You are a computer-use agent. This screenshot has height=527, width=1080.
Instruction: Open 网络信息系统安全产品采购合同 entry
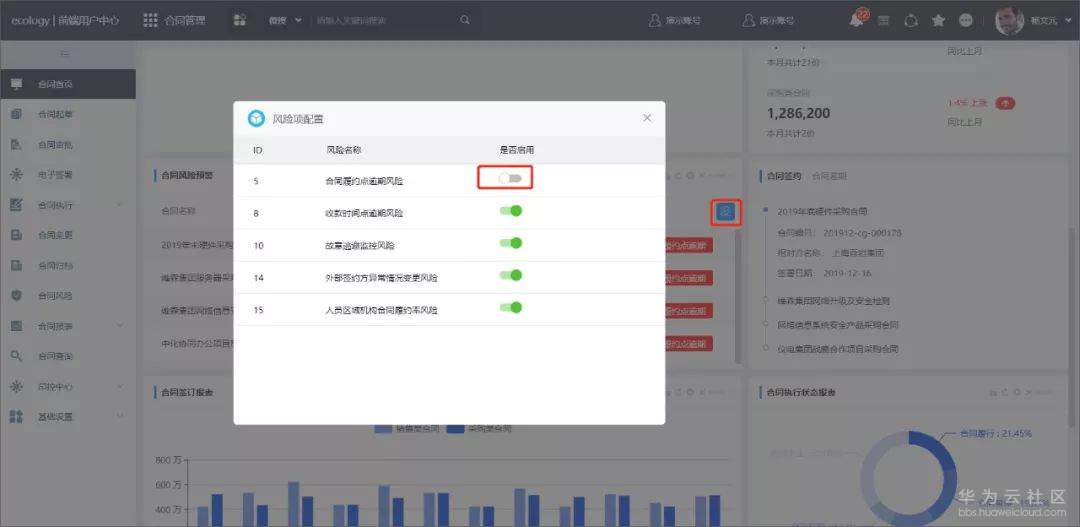tap(838, 324)
